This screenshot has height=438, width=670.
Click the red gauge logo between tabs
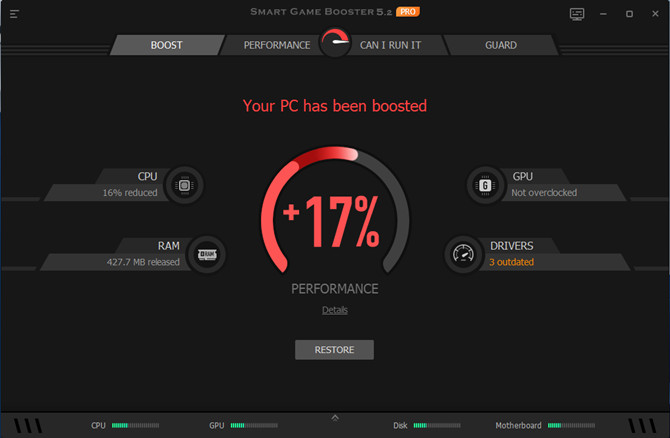[335, 42]
